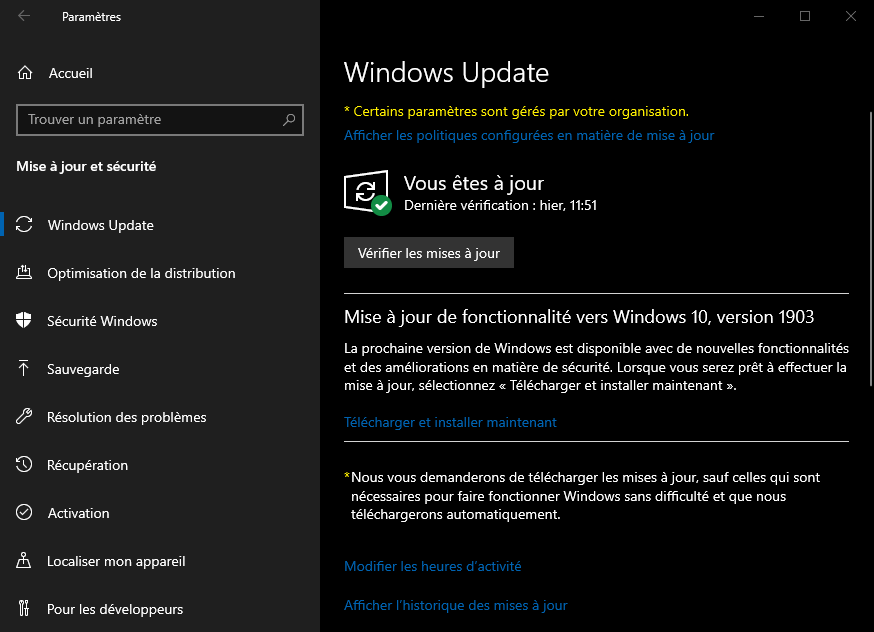Image resolution: width=874 pixels, height=632 pixels.
Task: Open the Activation section
Action: (79, 513)
